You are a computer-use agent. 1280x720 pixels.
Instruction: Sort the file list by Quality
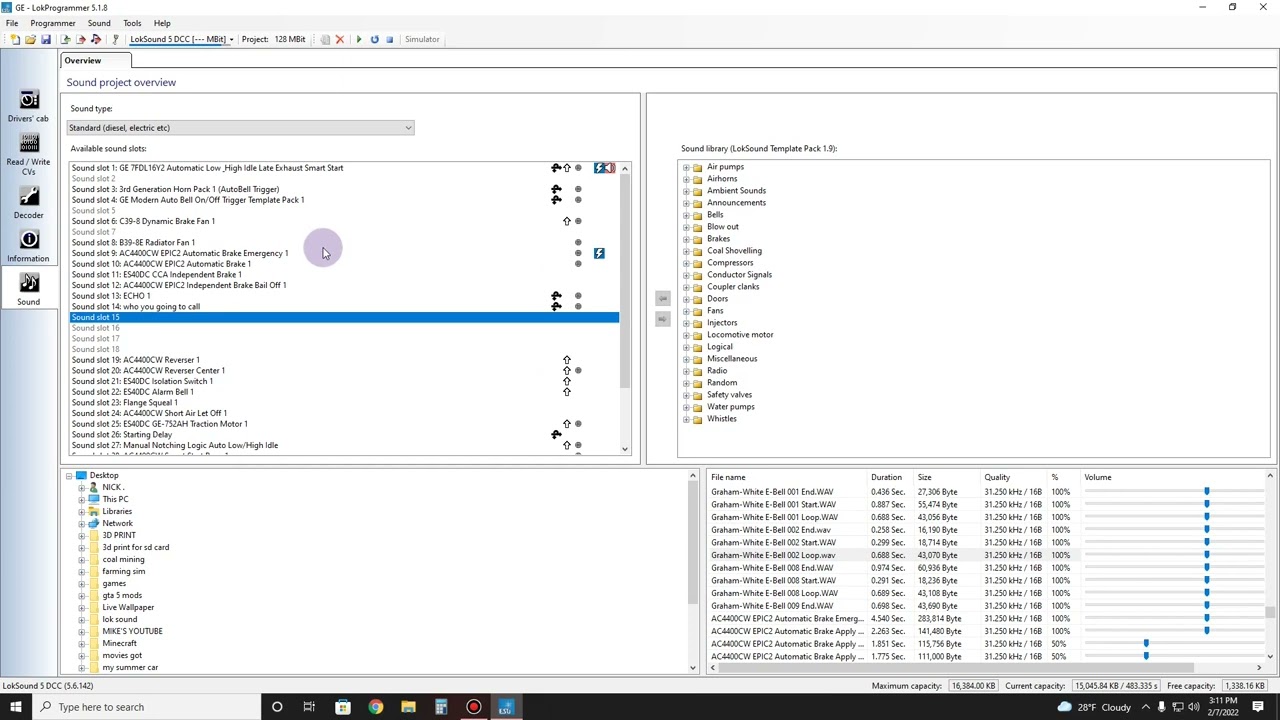click(1014, 477)
